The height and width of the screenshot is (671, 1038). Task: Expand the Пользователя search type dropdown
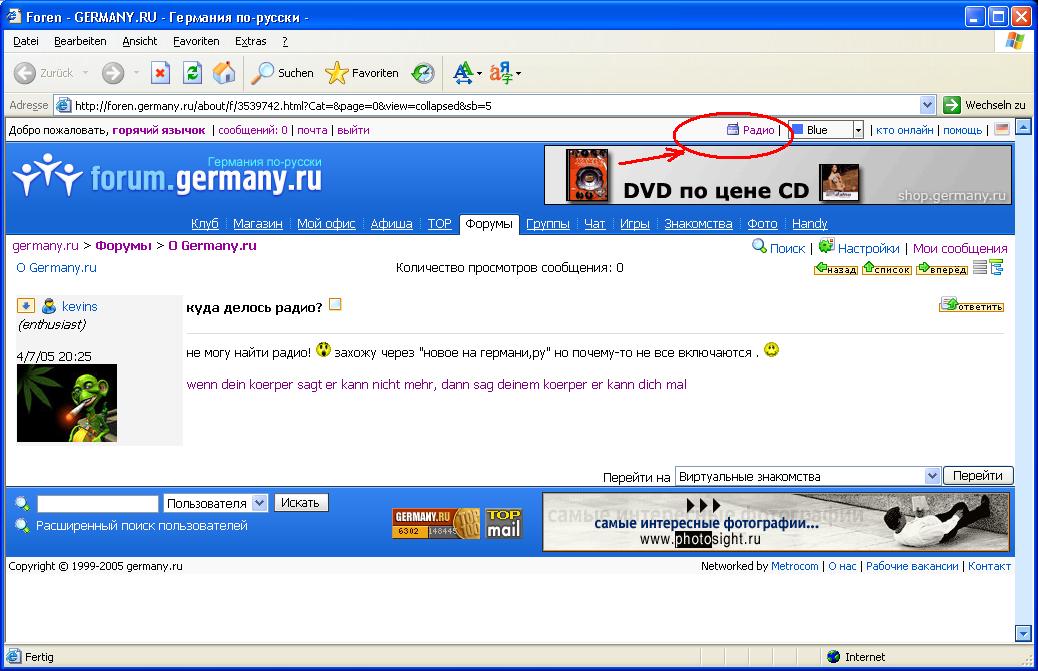259,503
